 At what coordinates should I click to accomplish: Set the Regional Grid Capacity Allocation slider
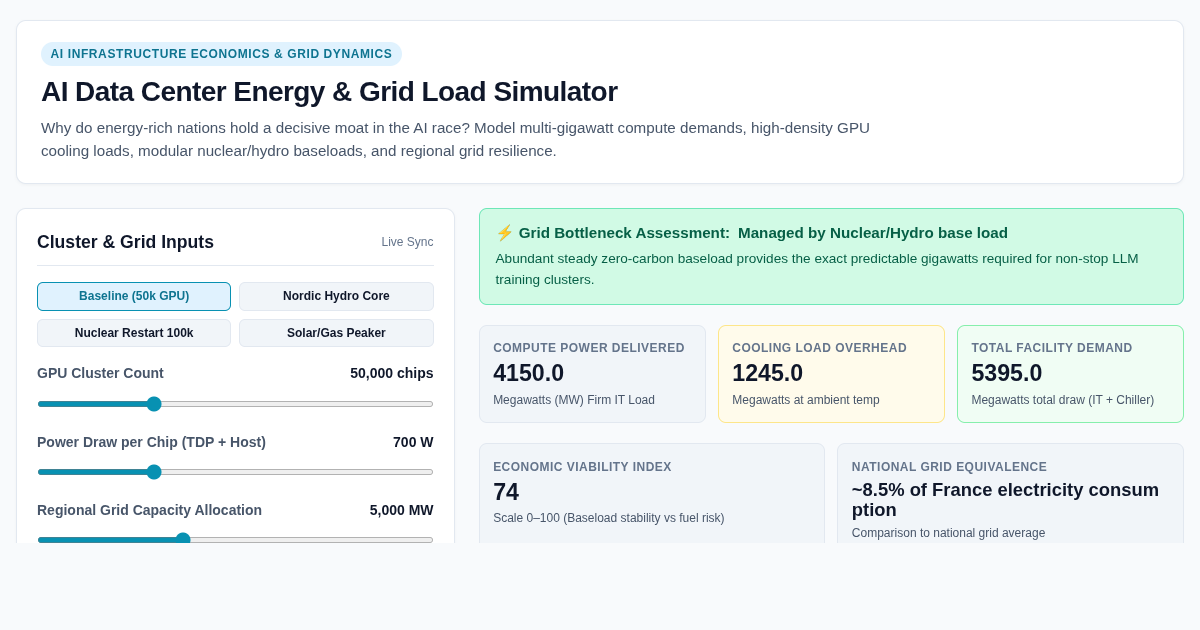pos(235,539)
